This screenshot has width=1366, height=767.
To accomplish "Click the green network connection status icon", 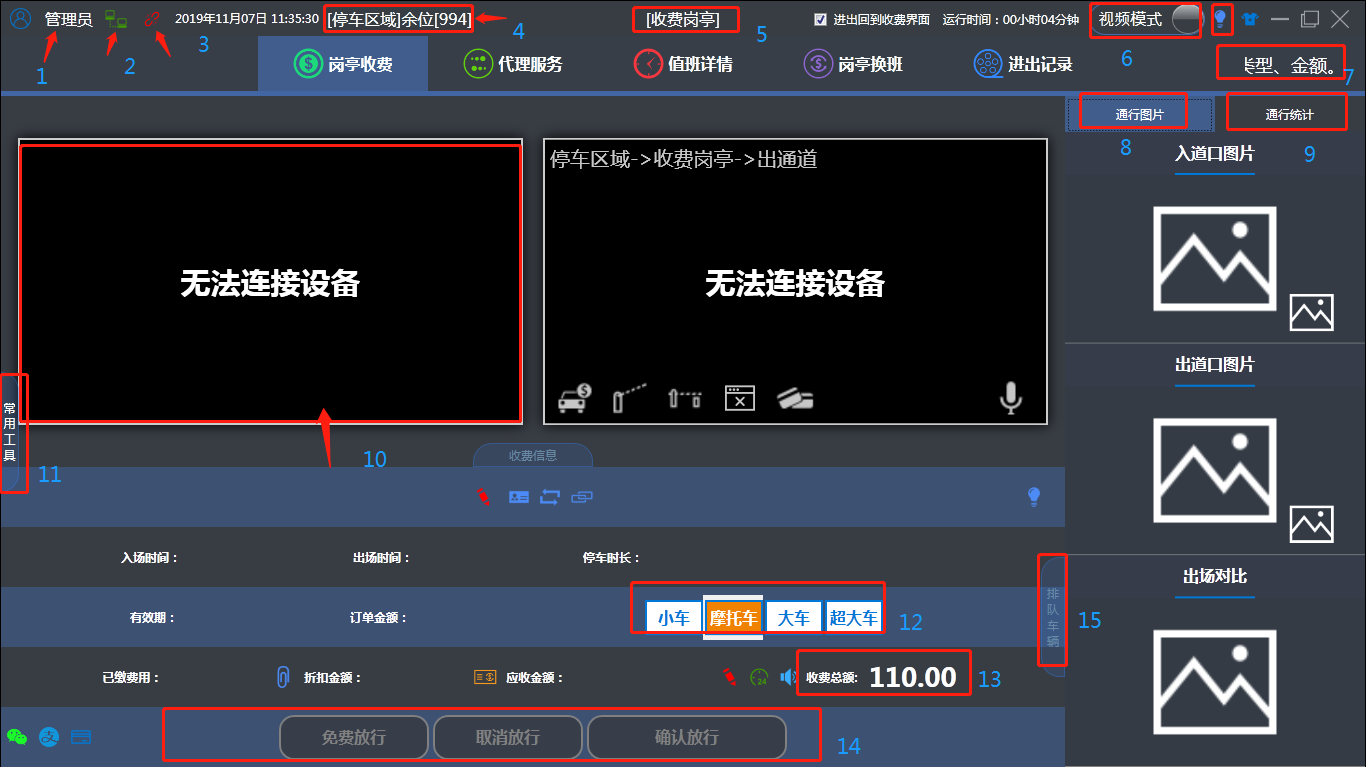I will tap(116, 18).
